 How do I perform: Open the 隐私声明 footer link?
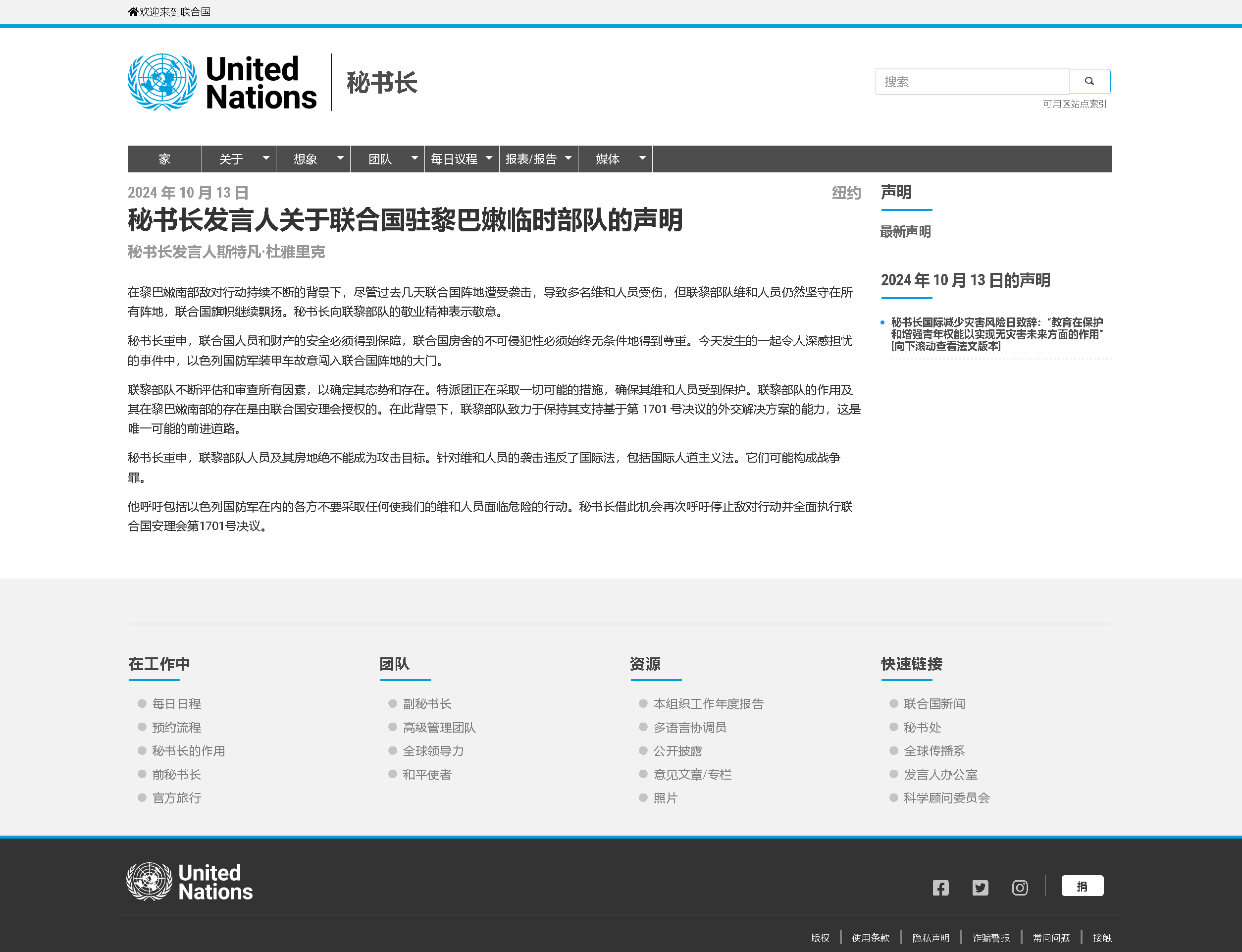pyautogui.click(x=931, y=938)
